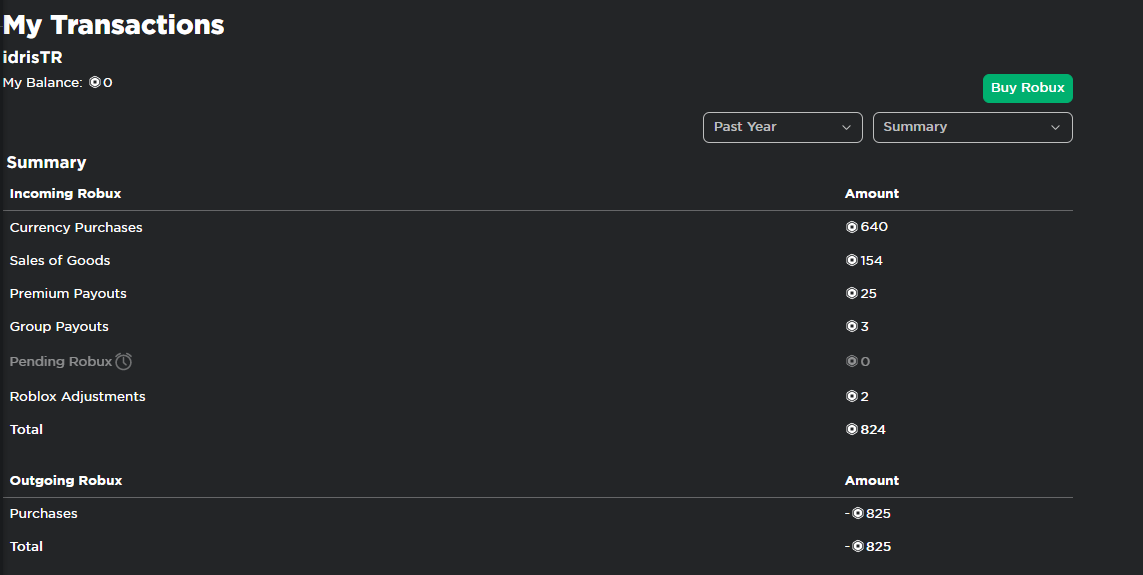Open the Summary transaction type dropdown
The width and height of the screenshot is (1143, 575).
(972, 127)
